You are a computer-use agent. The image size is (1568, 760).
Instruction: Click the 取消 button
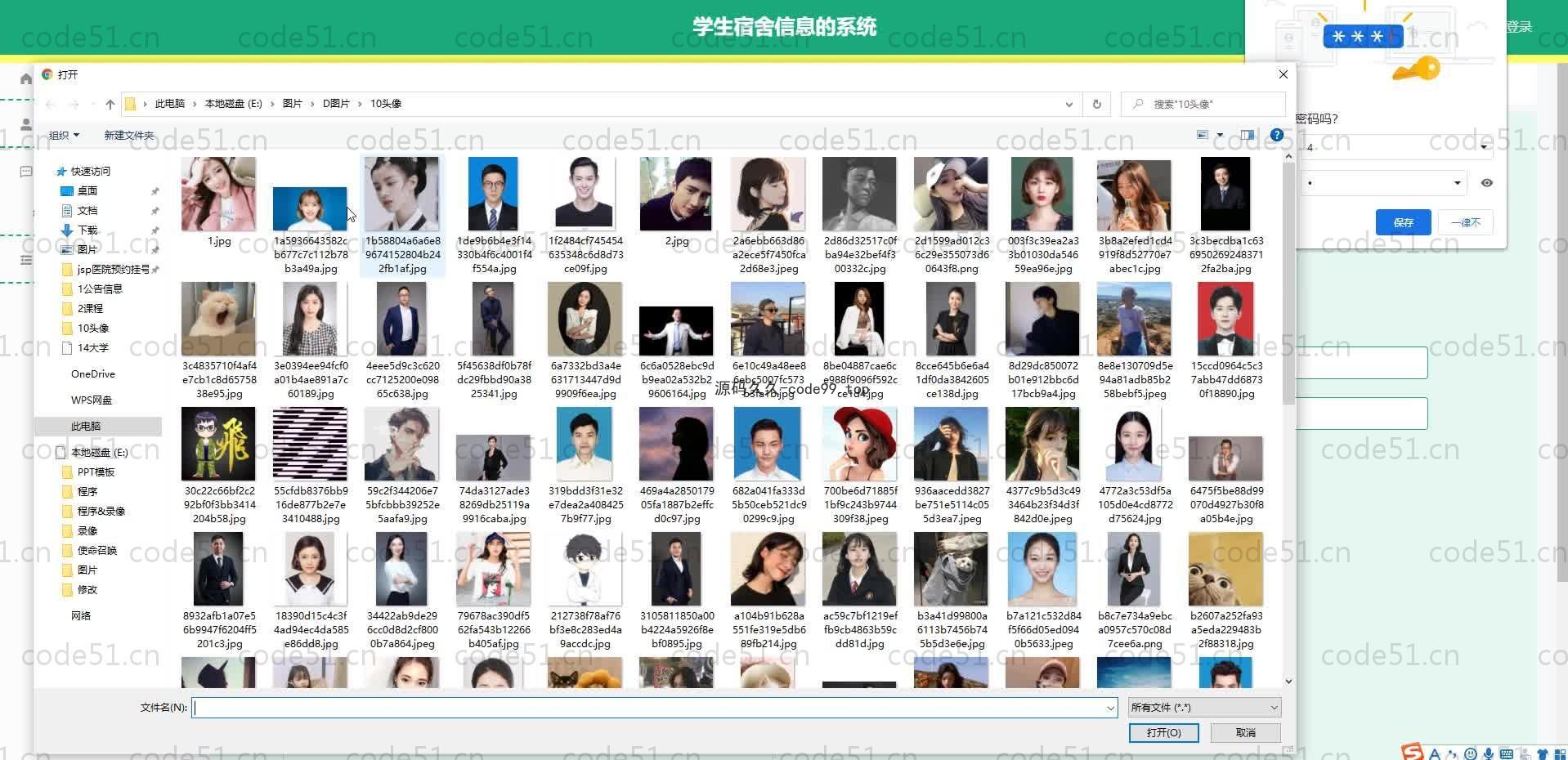coord(1245,732)
